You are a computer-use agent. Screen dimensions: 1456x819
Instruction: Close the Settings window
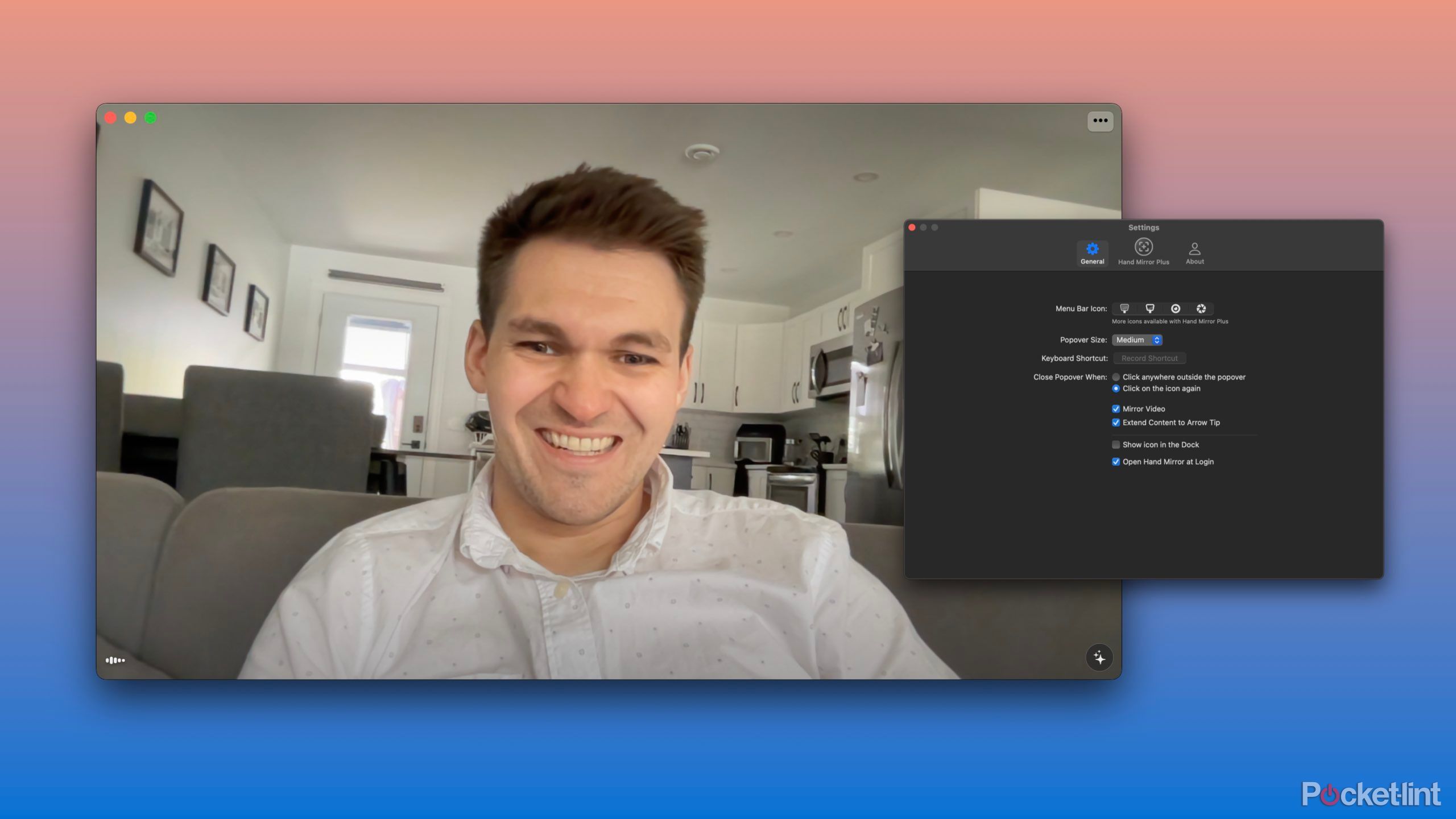click(912, 227)
